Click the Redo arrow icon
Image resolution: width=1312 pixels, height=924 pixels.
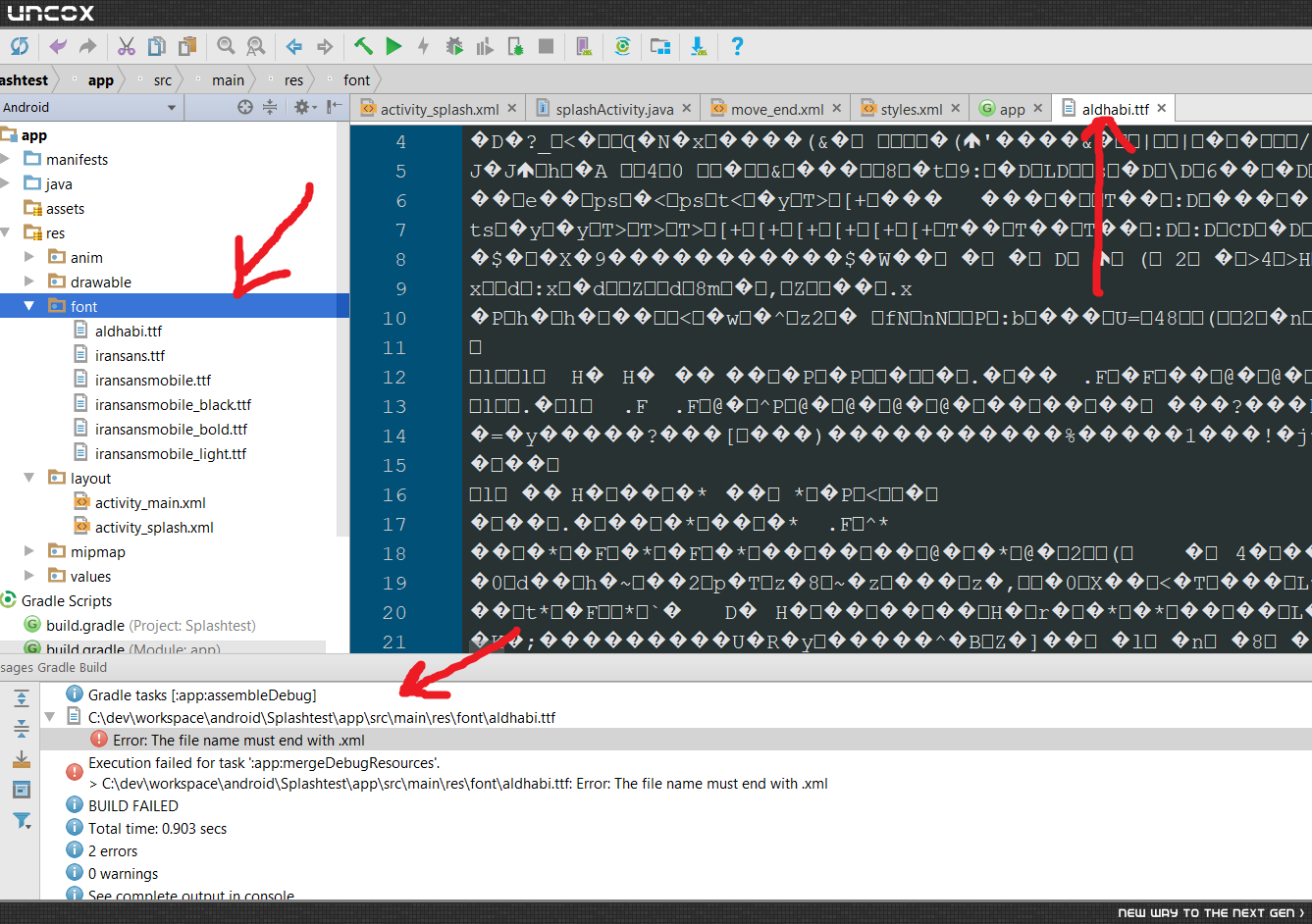click(x=88, y=46)
